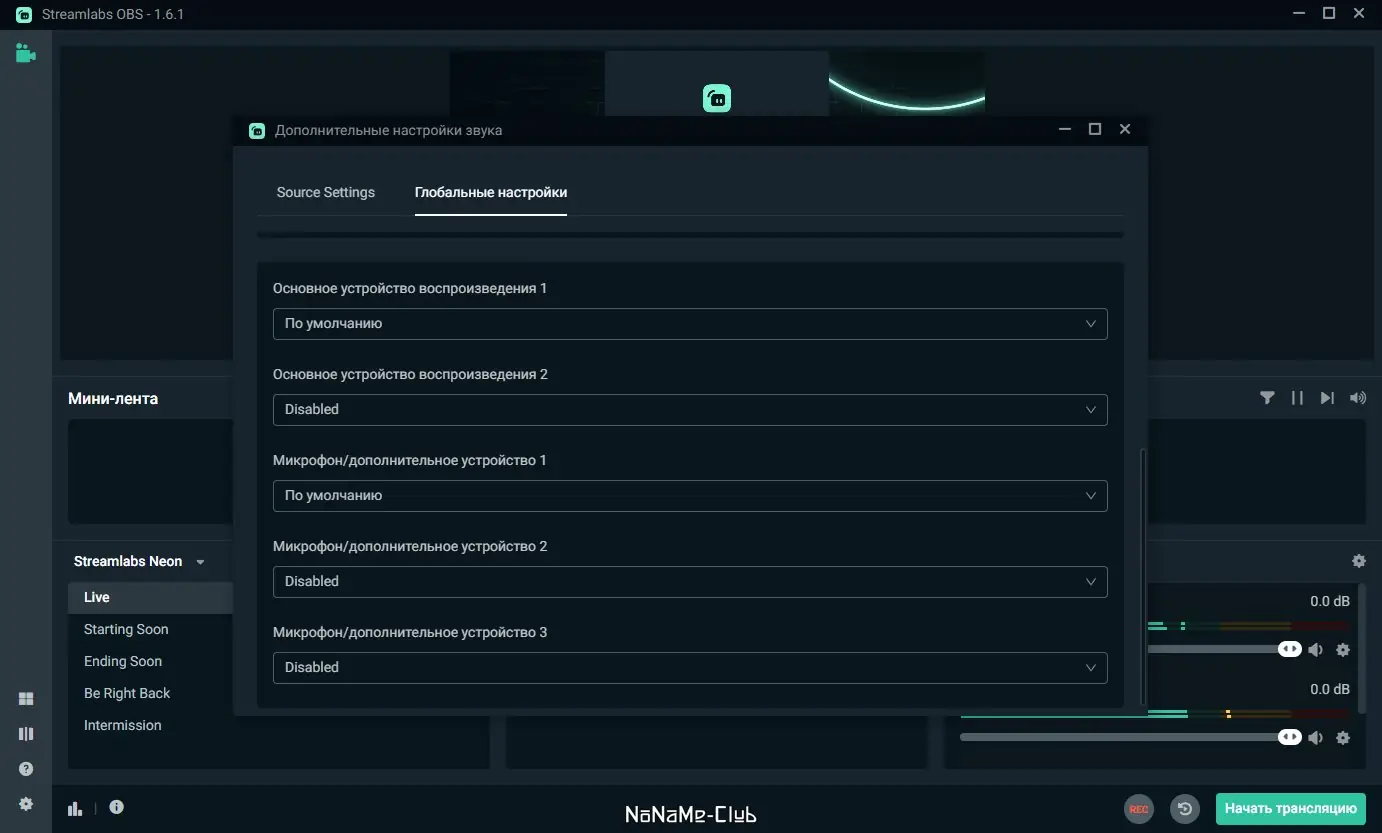Click the Streamlabs OBS - 1.6.1 window title

click(113, 14)
